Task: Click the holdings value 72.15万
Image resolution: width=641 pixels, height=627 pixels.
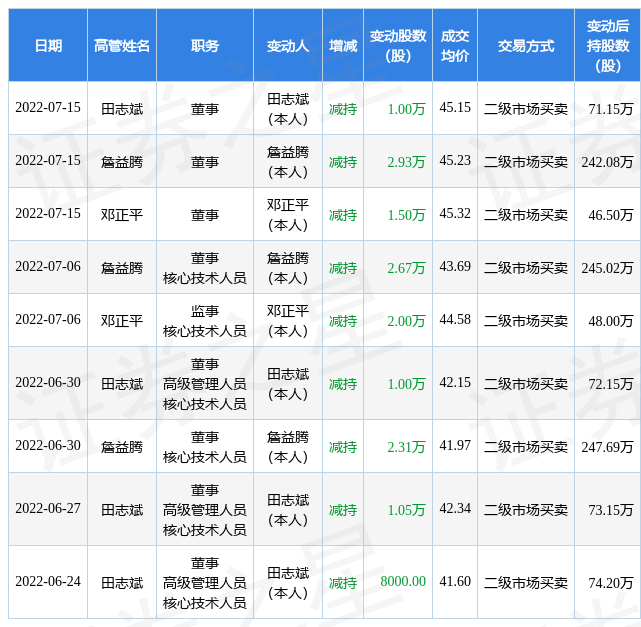Action: pos(611,384)
